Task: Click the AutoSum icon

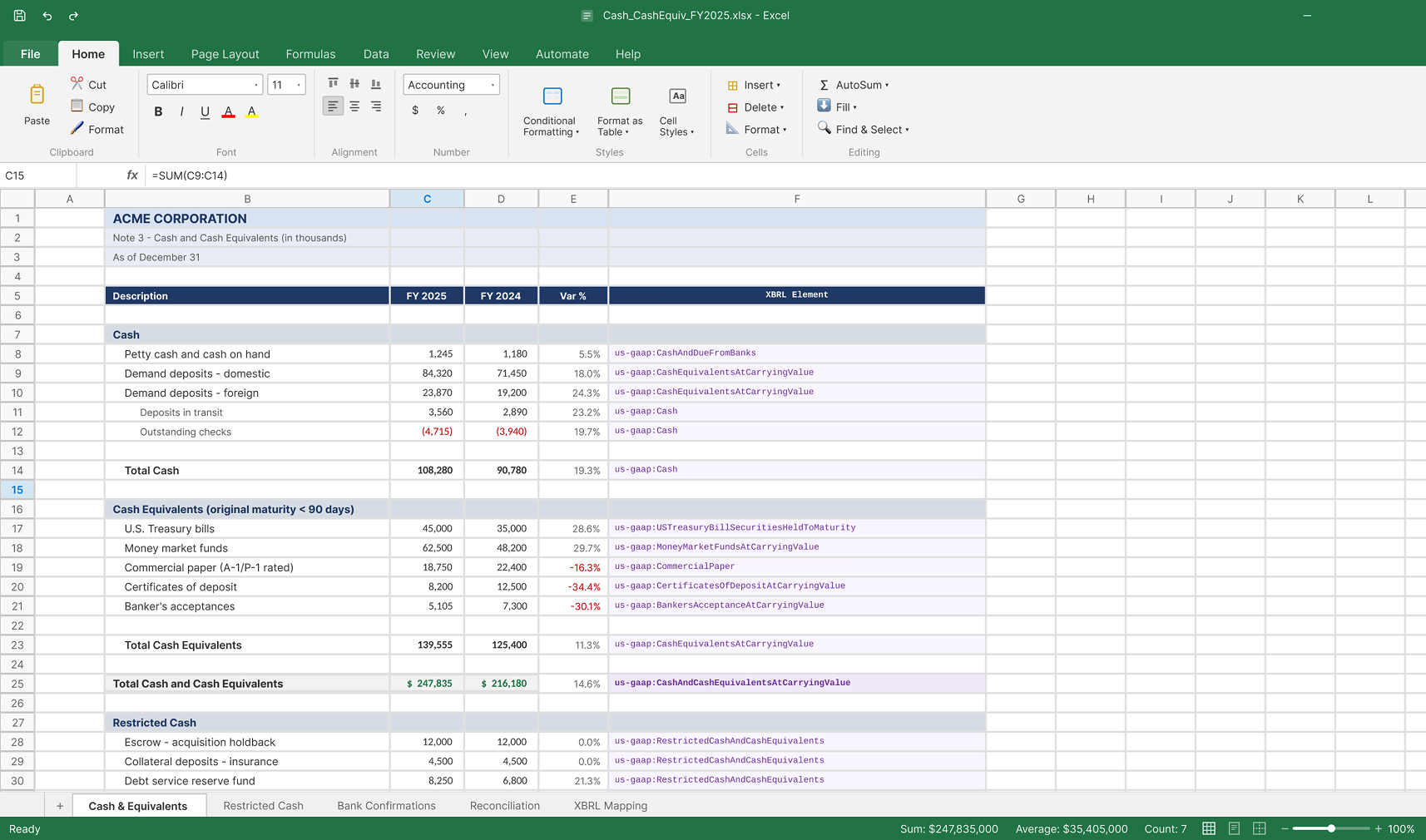Action: [824, 84]
